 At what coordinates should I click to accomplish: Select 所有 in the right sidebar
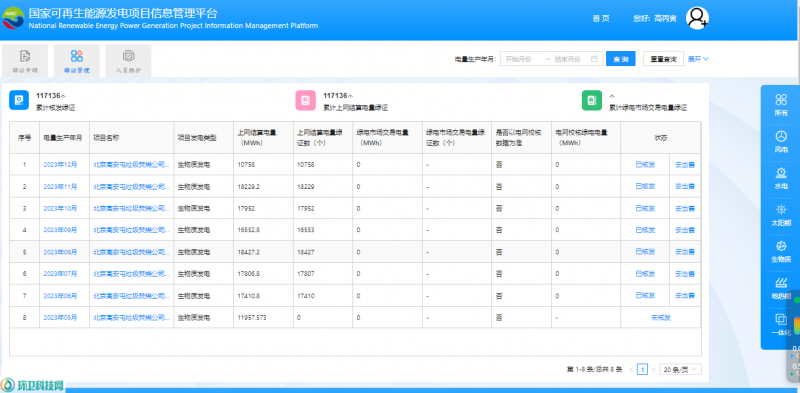(x=781, y=104)
